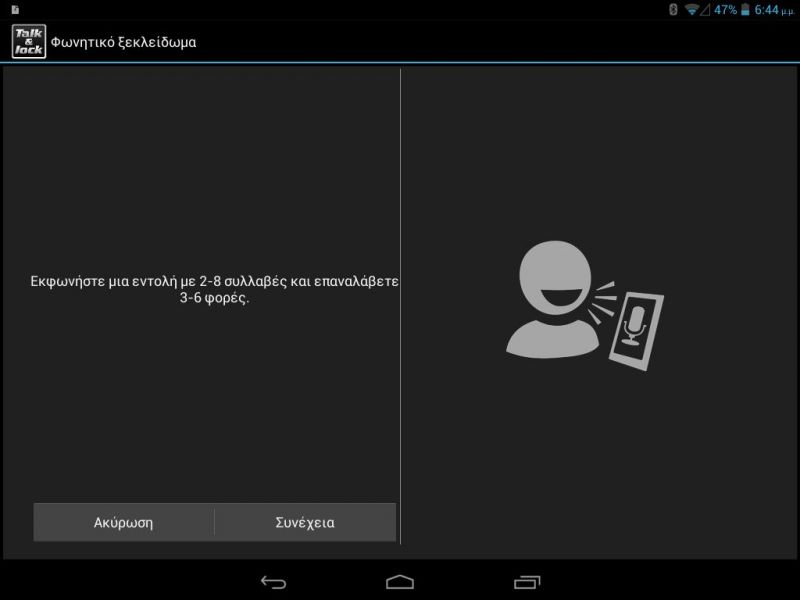Tap the Android home navigation icon
The image size is (800, 600).
point(400,582)
